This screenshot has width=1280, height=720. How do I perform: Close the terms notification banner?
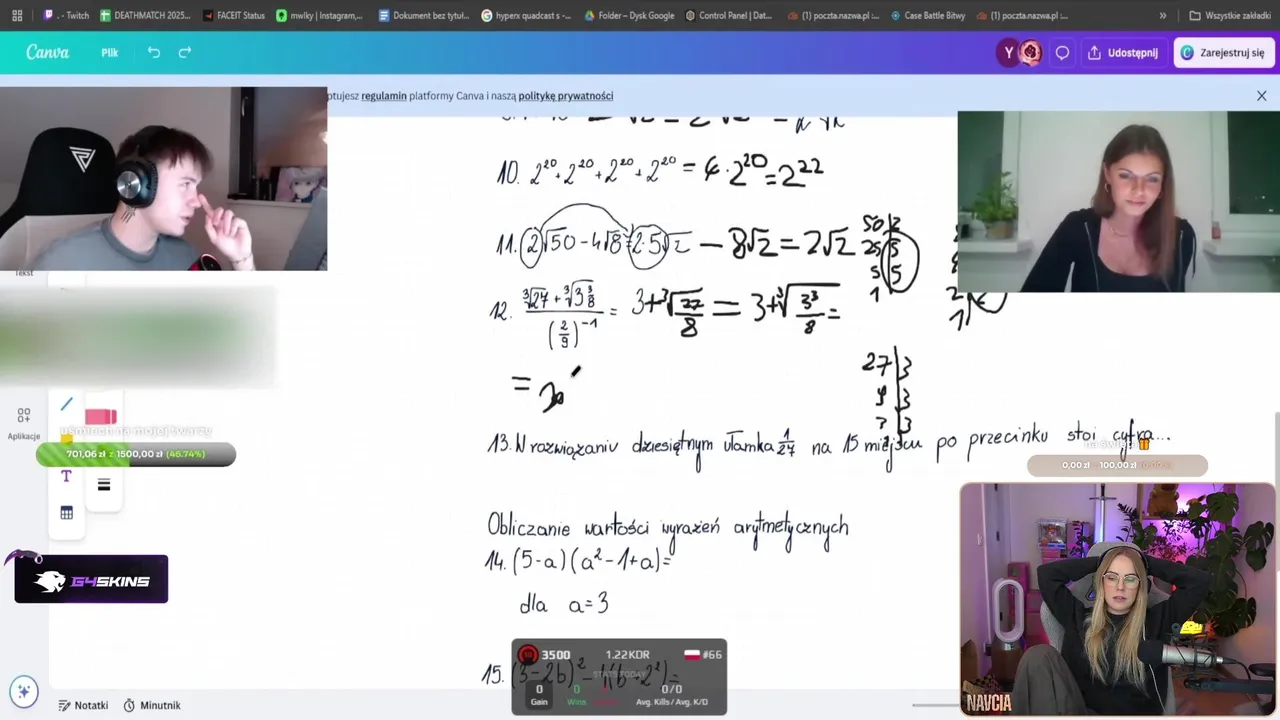tap(1261, 96)
